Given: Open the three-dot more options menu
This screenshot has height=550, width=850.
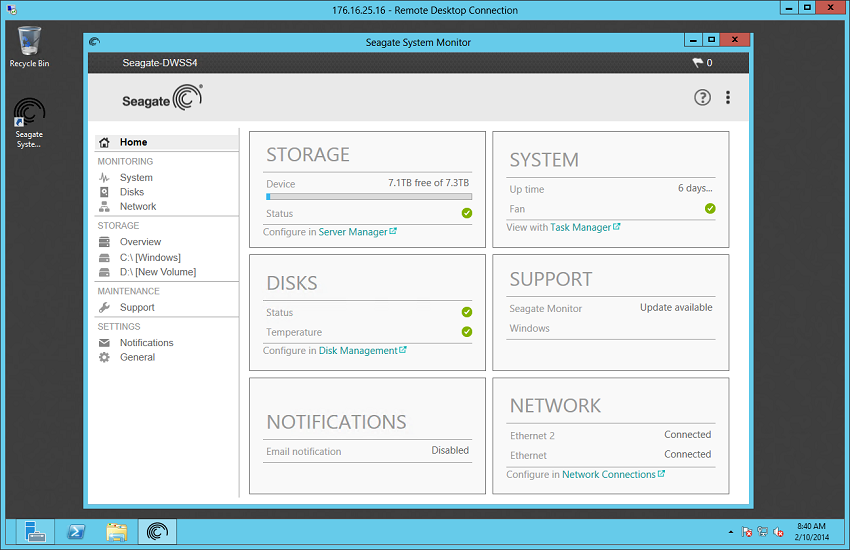Looking at the screenshot, I should [x=727, y=98].
